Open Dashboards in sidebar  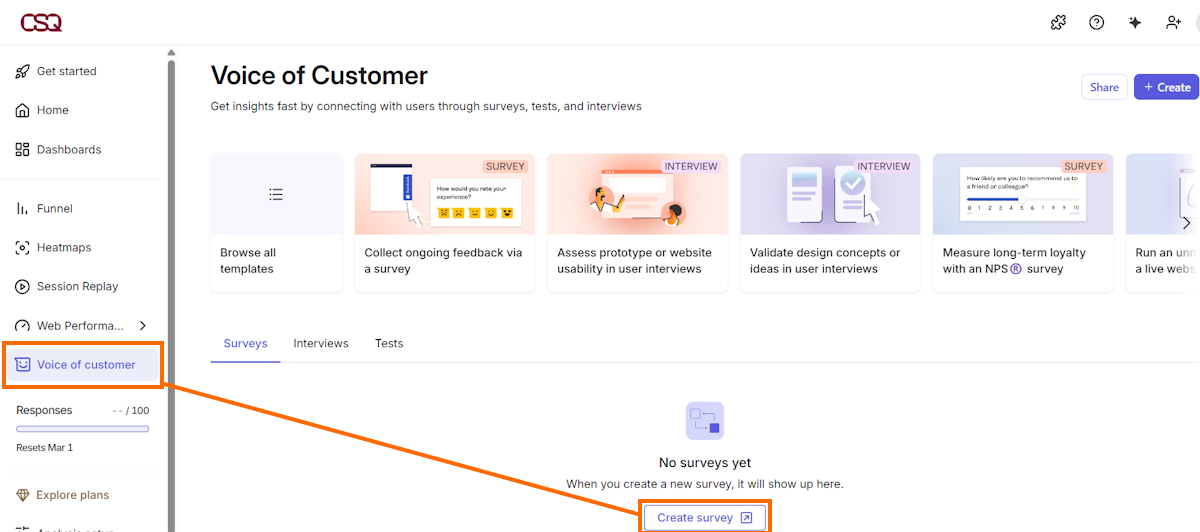tap(68, 149)
